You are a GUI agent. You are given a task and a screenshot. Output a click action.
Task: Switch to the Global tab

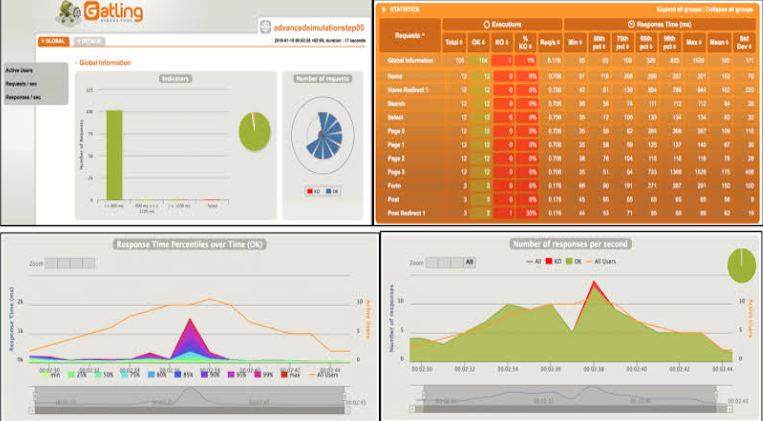coord(53,41)
